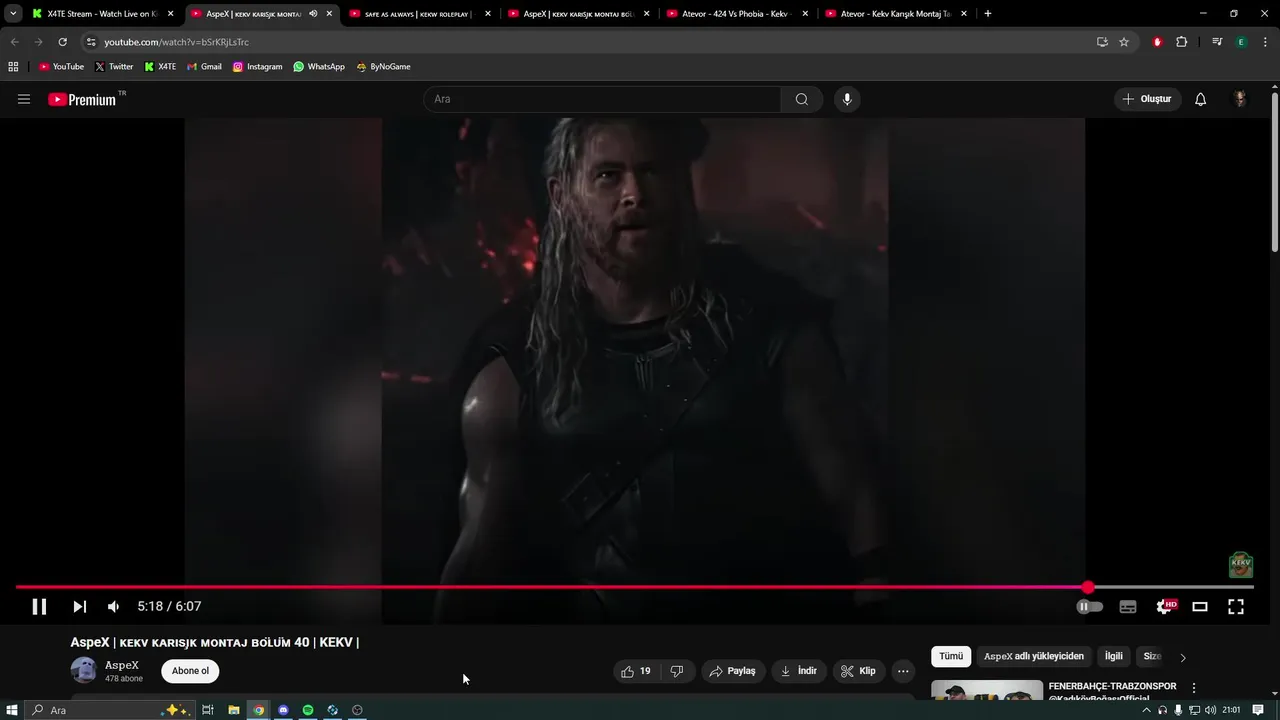Open Spotify from the taskbar

(x=308, y=710)
